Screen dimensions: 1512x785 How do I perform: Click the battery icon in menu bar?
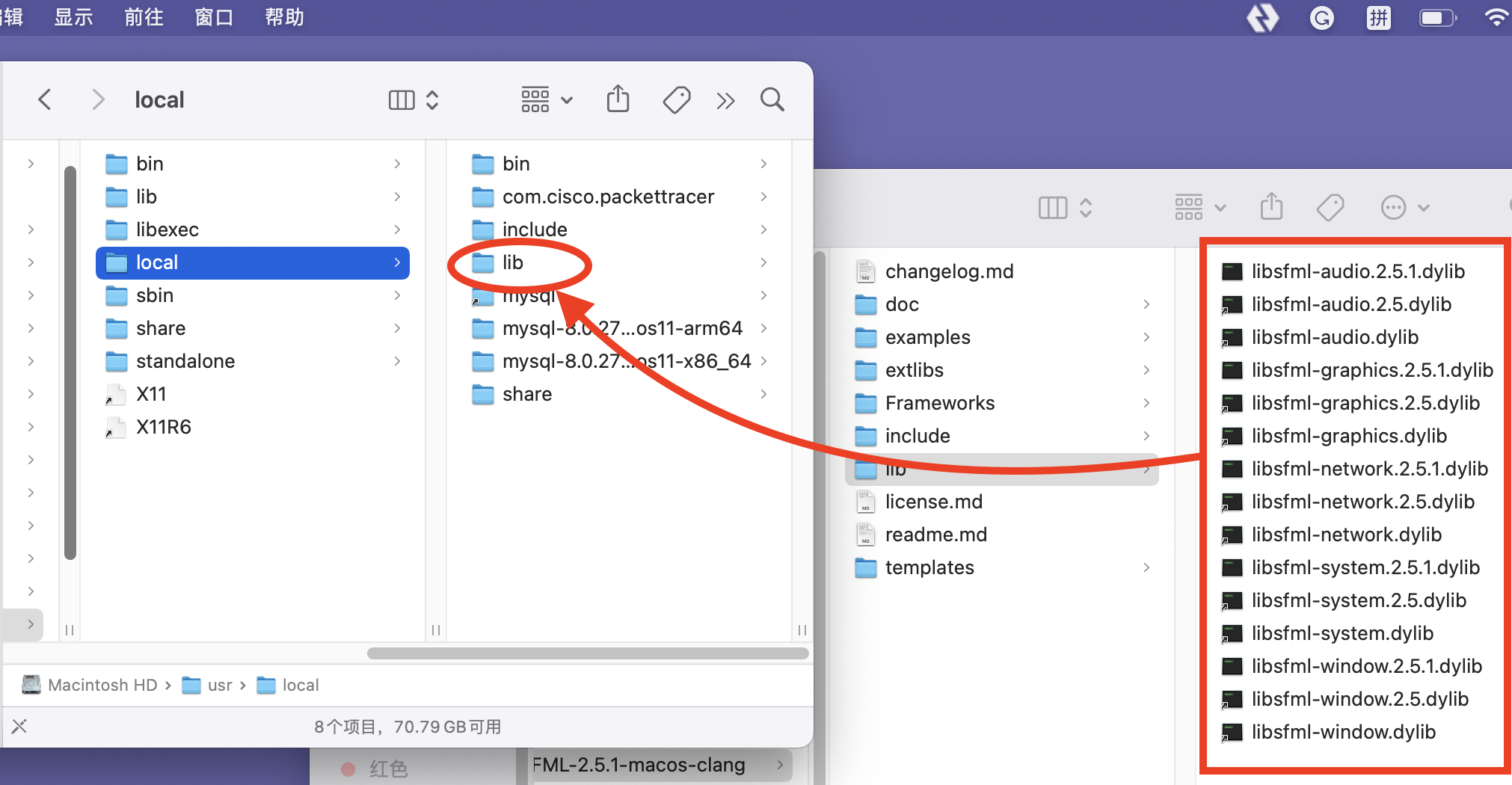(x=1437, y=17)
